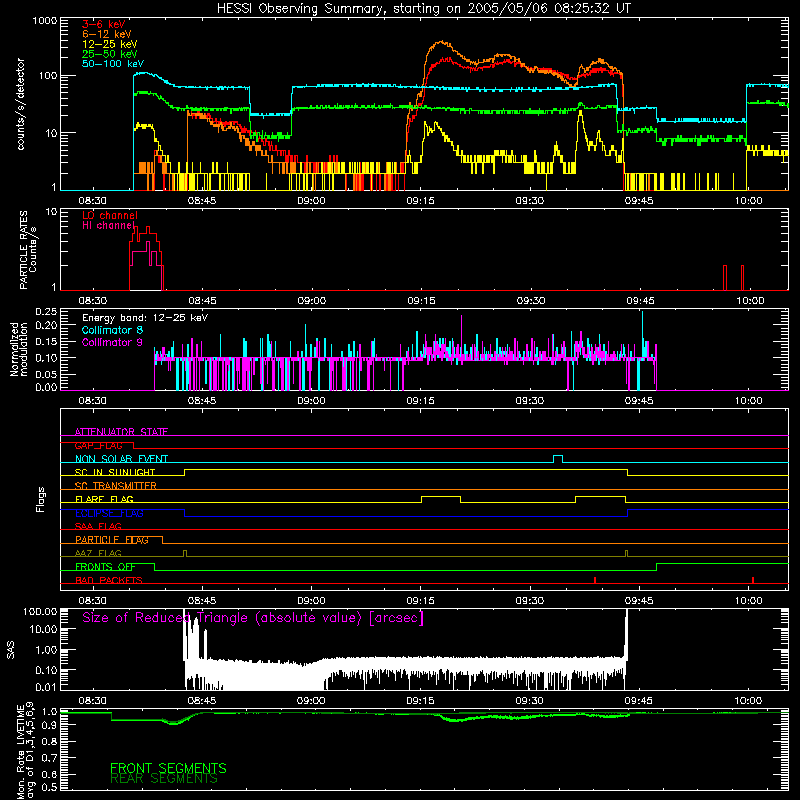This screenshot has height=800, width=800.
Task: Click the Collimator 8 legend label
Action: click(112, 330)
